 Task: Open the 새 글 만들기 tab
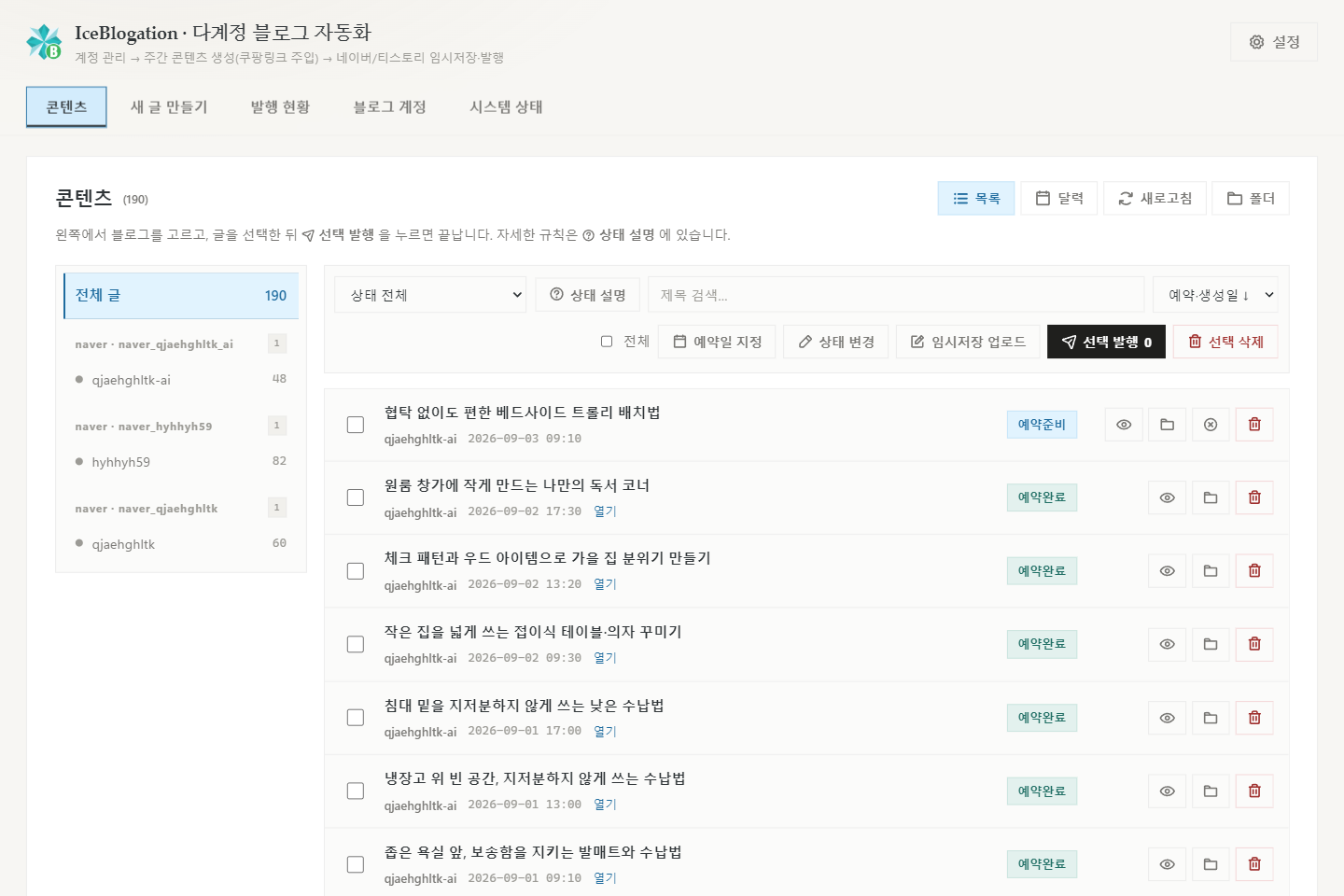point(169,106)
